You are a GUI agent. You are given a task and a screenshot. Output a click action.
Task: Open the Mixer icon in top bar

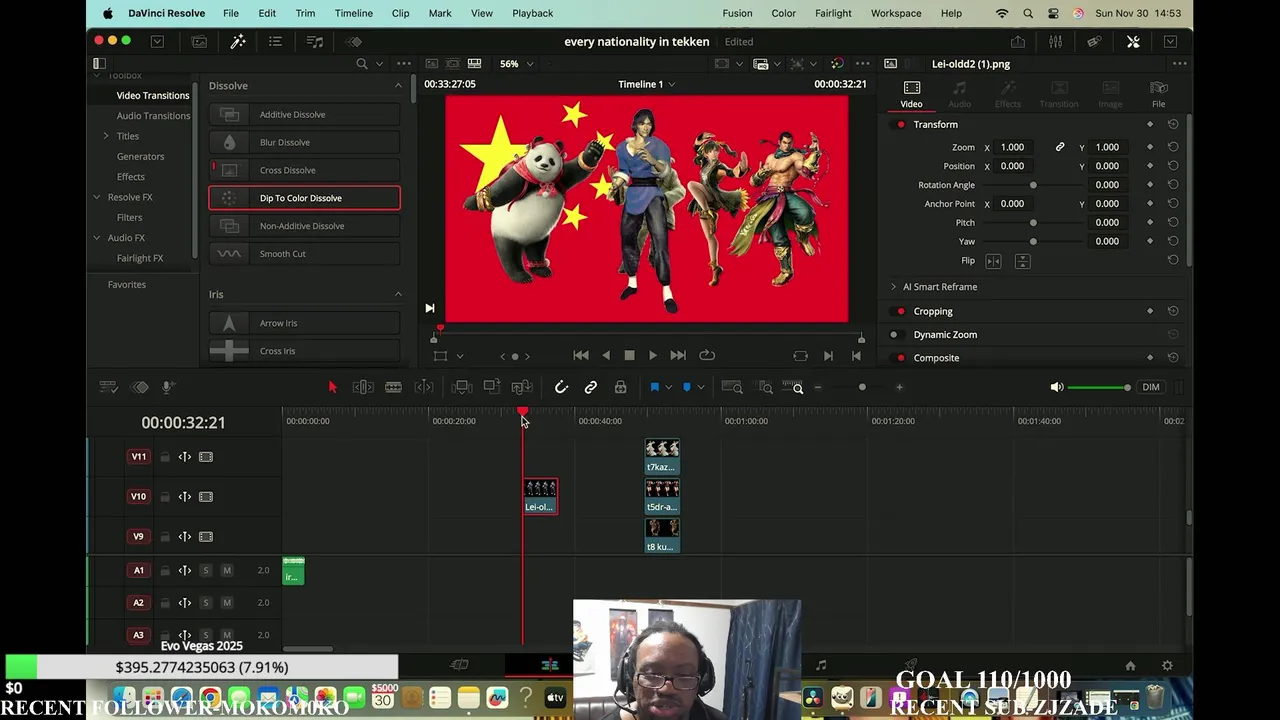pyautogui.click(x=1055, y=41)
